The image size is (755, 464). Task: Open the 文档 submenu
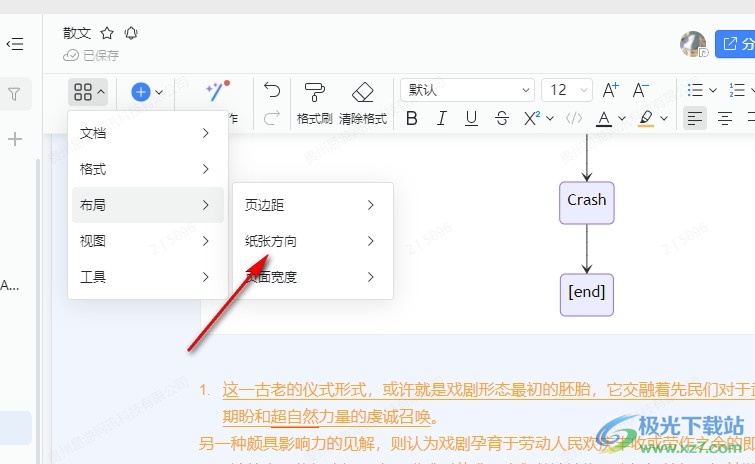click(x=148, y=133)
